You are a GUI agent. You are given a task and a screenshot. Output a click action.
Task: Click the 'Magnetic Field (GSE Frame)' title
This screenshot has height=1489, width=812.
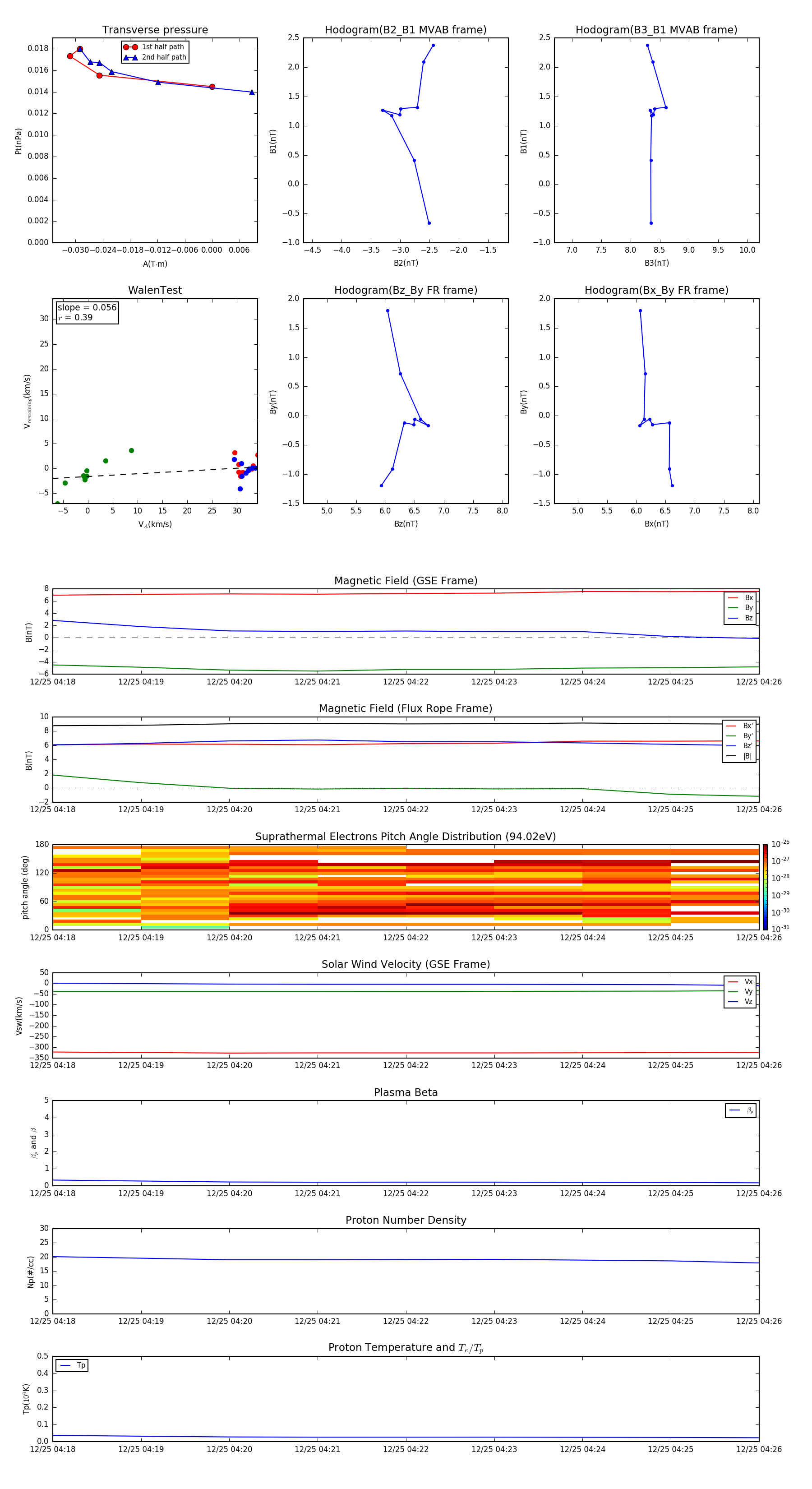tap(406, 581)
